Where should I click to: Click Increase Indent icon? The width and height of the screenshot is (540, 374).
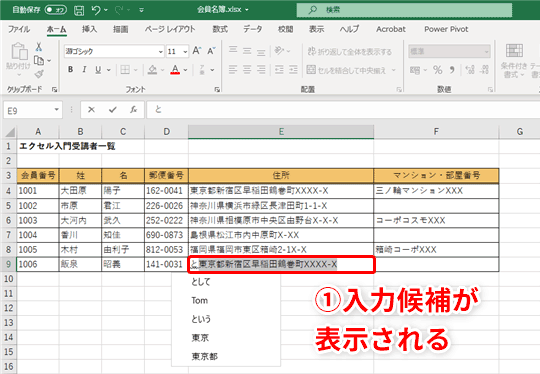293,70
